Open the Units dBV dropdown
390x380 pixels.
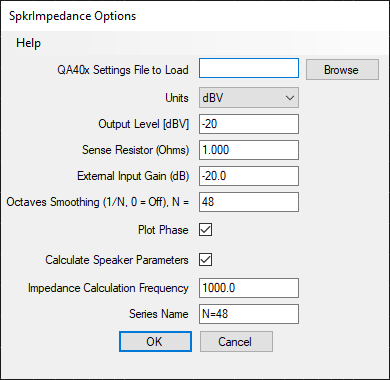point(249,98)
